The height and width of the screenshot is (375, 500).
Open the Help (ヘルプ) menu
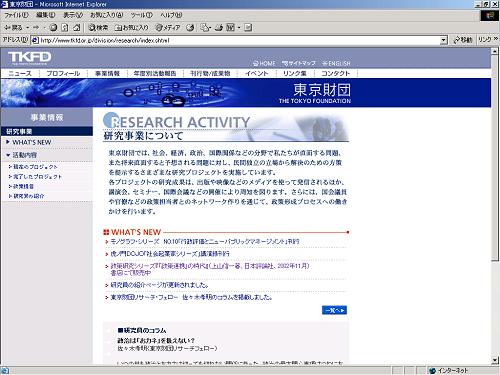(171, 15)
